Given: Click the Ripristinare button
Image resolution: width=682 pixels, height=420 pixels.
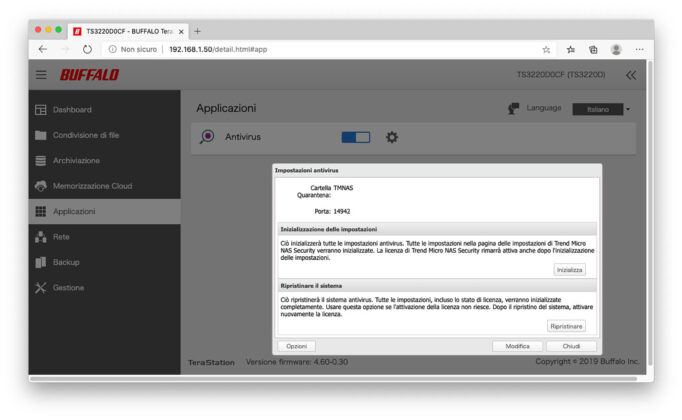Looking at the screenshot, I should (566, 326).
